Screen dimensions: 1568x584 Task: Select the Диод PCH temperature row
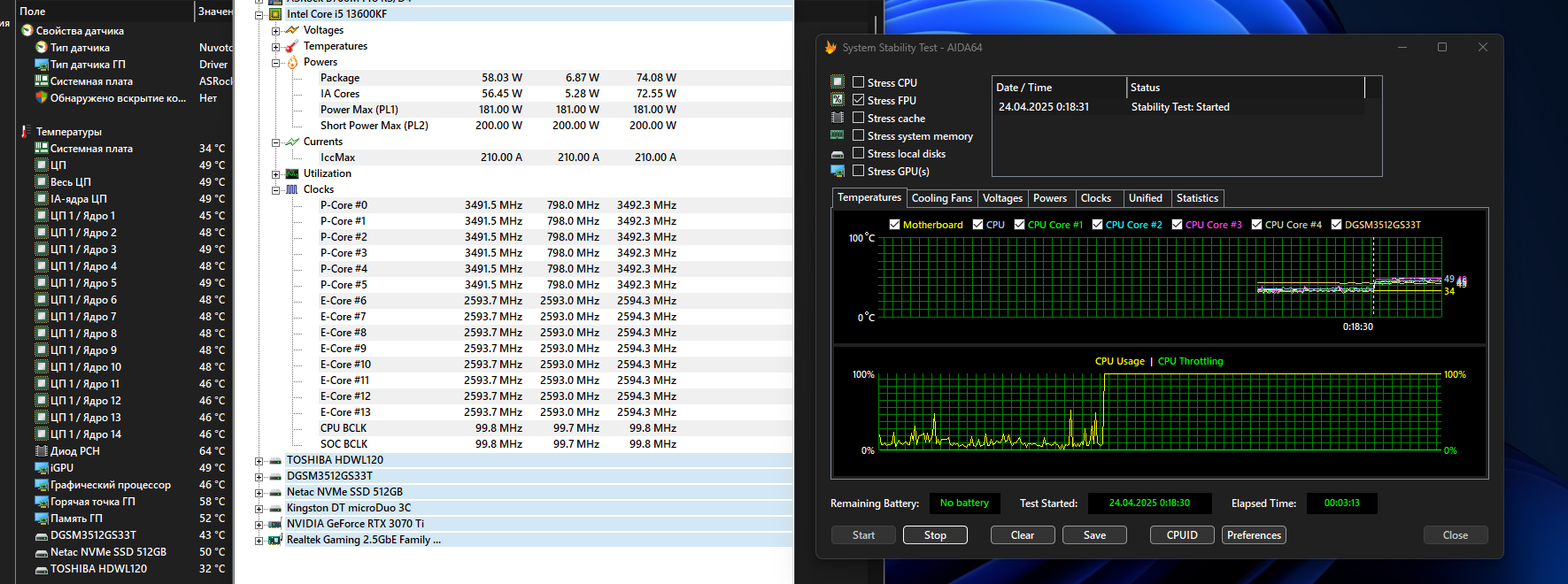(x=130, y=451)
